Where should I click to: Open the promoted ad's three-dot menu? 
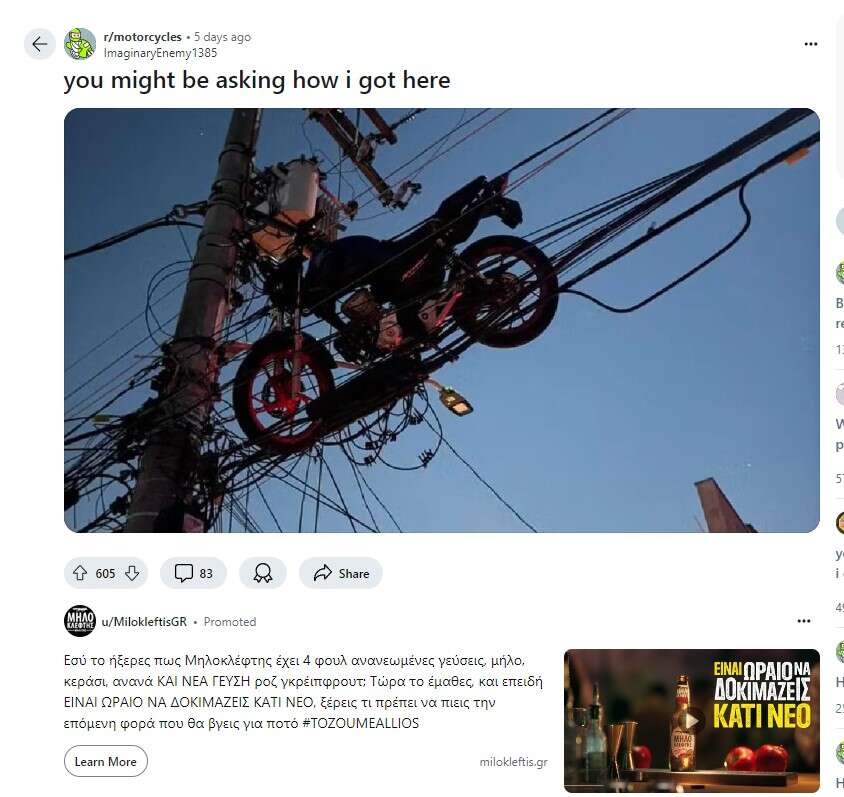click(x=804, y=621)
